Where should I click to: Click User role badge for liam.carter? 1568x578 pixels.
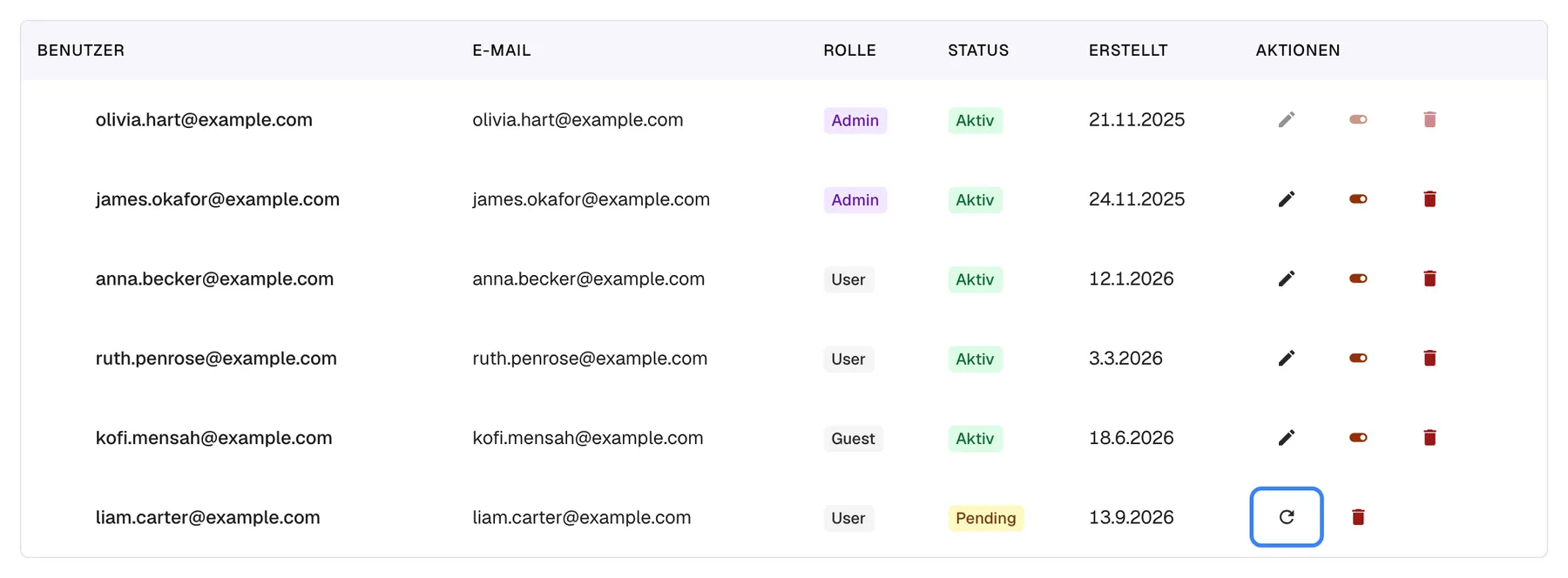click(x=848, y=518)
